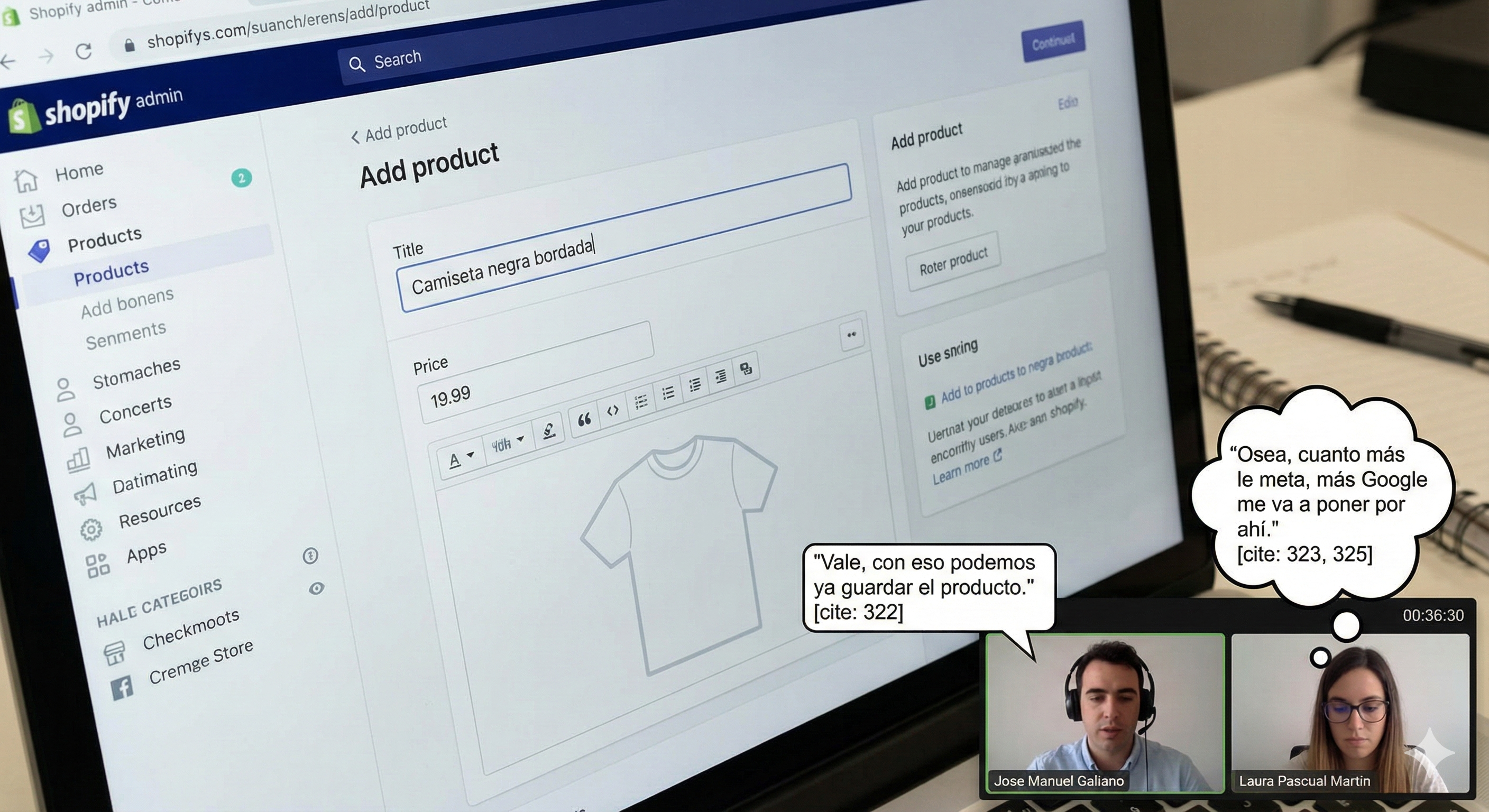Go to Stomaches in sidebar
Screen dimensions: 1489x812
point(136,373)
